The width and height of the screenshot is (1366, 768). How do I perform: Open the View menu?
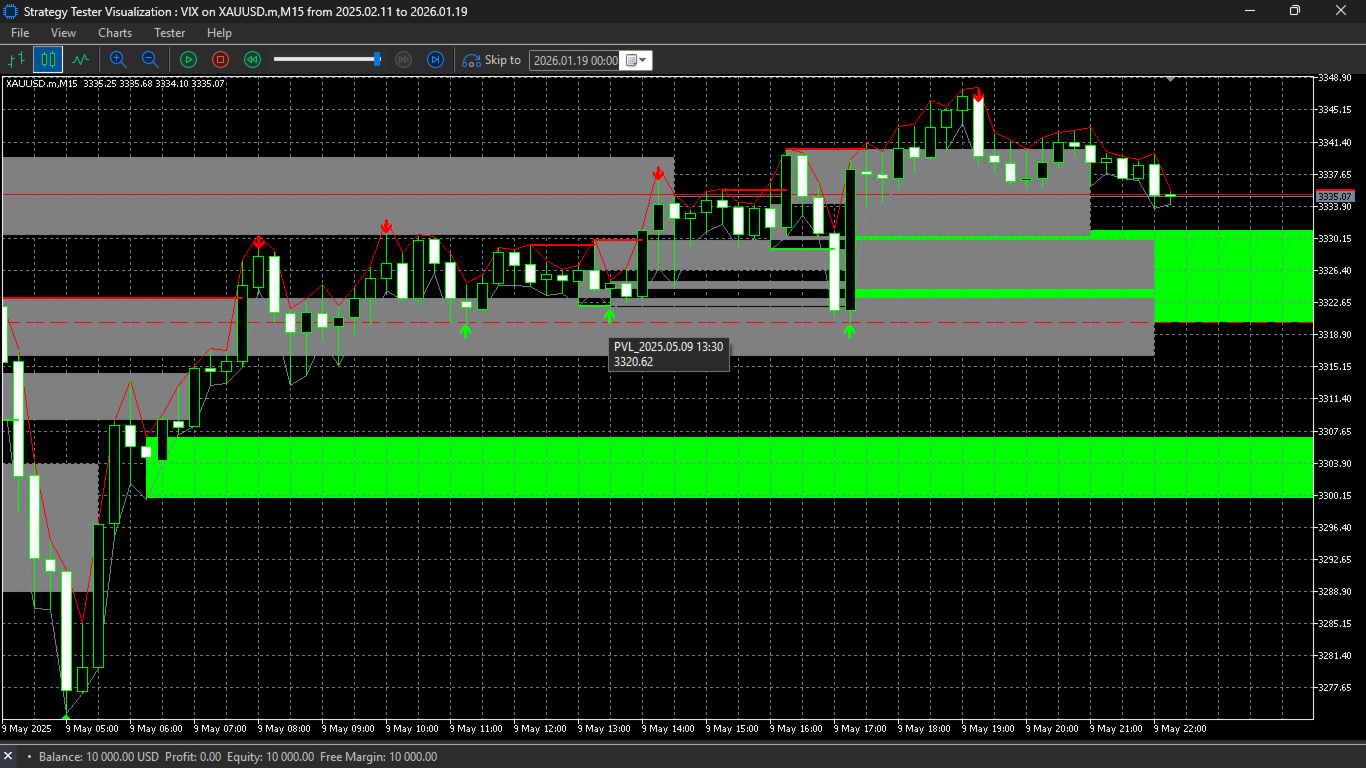point(63,33)
